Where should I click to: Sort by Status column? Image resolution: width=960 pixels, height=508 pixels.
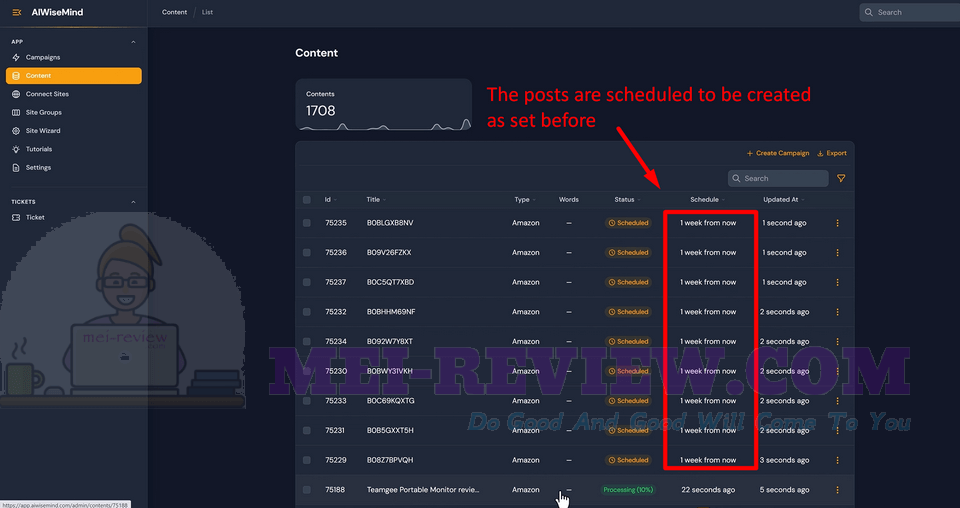628,200
